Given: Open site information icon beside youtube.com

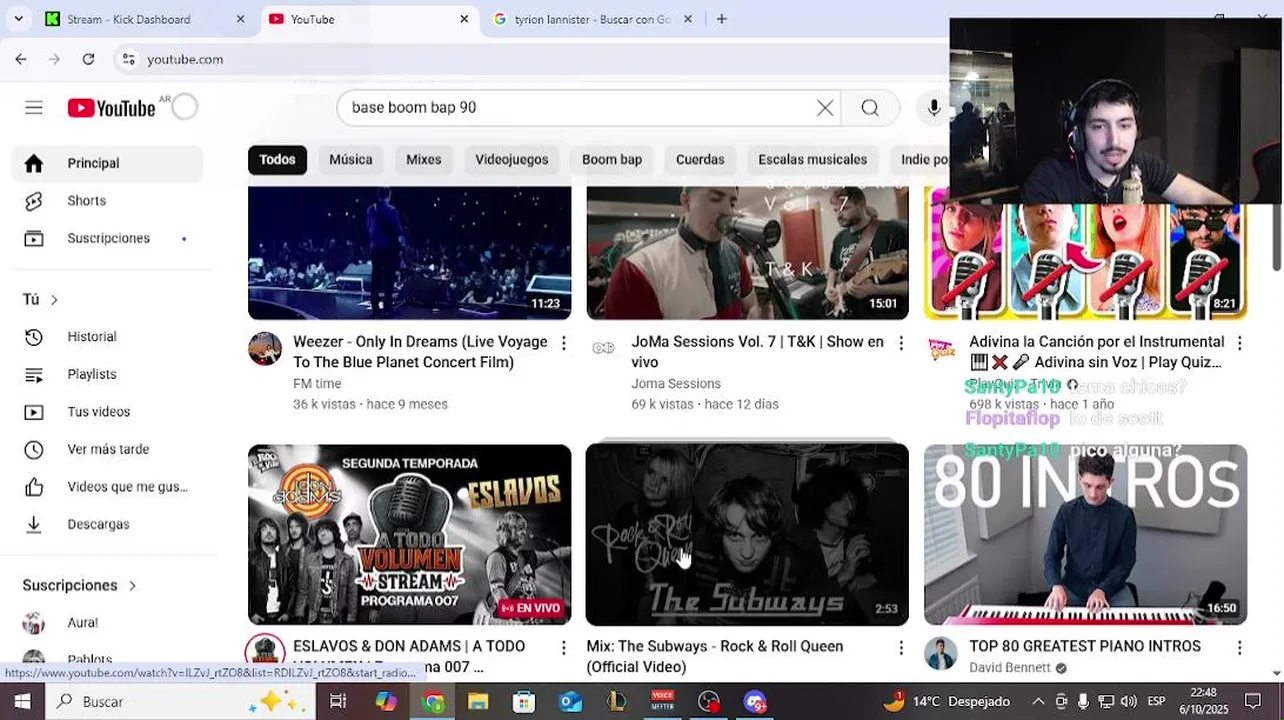Looking at the screenshot, I should [x=128, y=59].
